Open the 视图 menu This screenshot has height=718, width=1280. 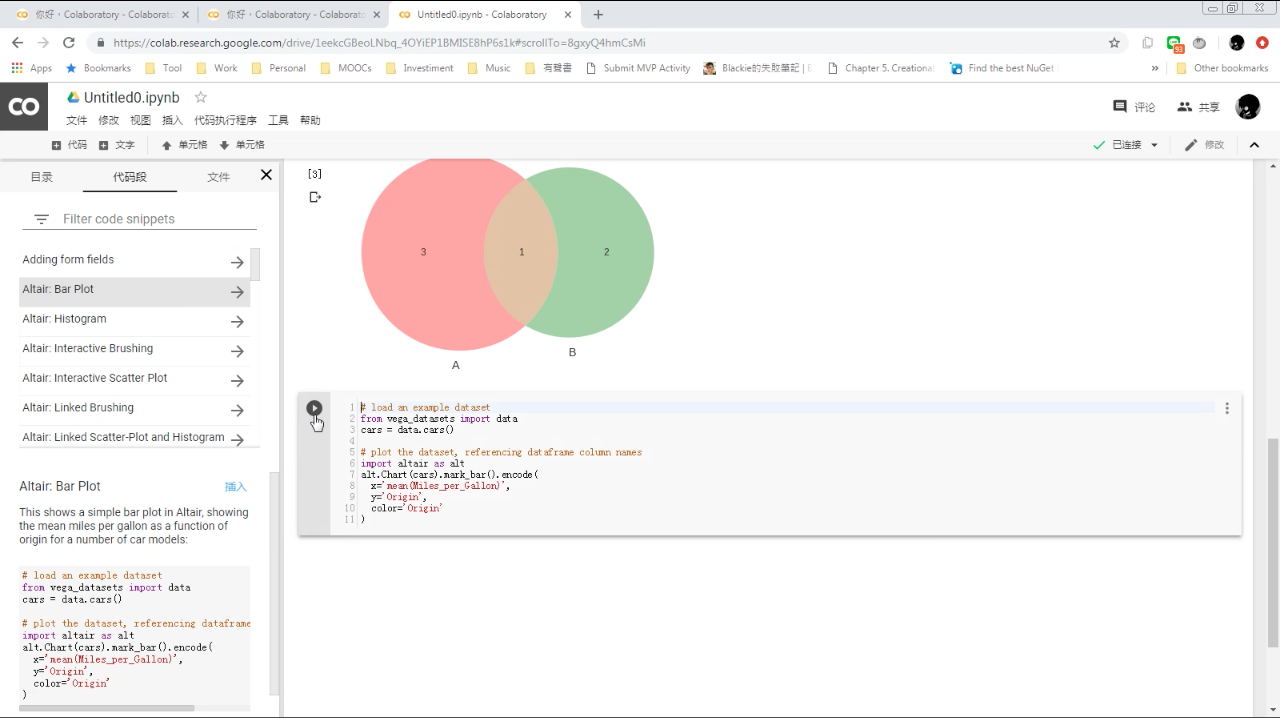tap(140, 120)
